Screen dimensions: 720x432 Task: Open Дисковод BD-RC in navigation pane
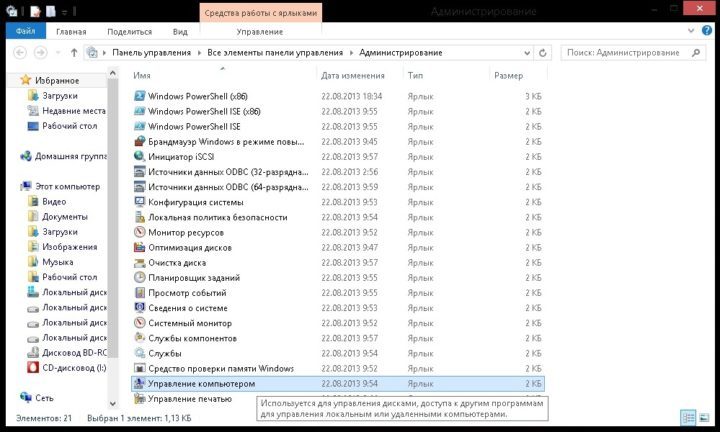pyautogui.click(x=74, y=353)
